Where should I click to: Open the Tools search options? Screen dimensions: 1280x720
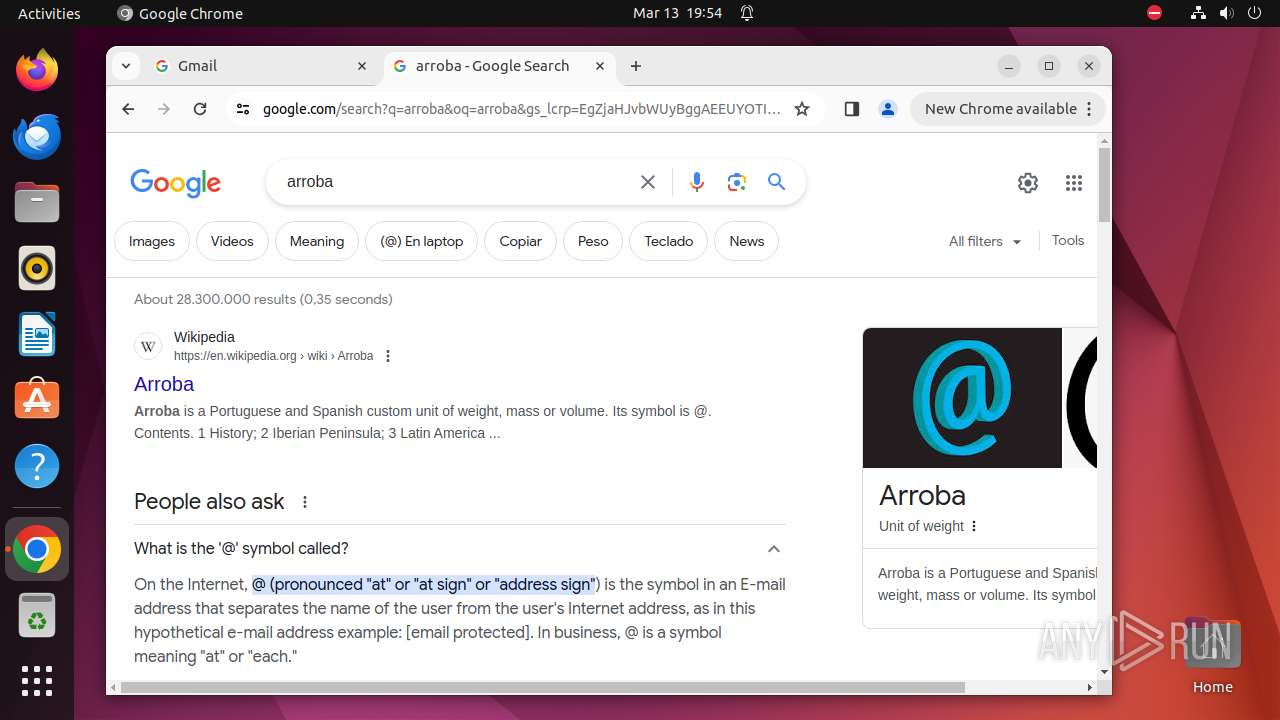[1068, 240]
